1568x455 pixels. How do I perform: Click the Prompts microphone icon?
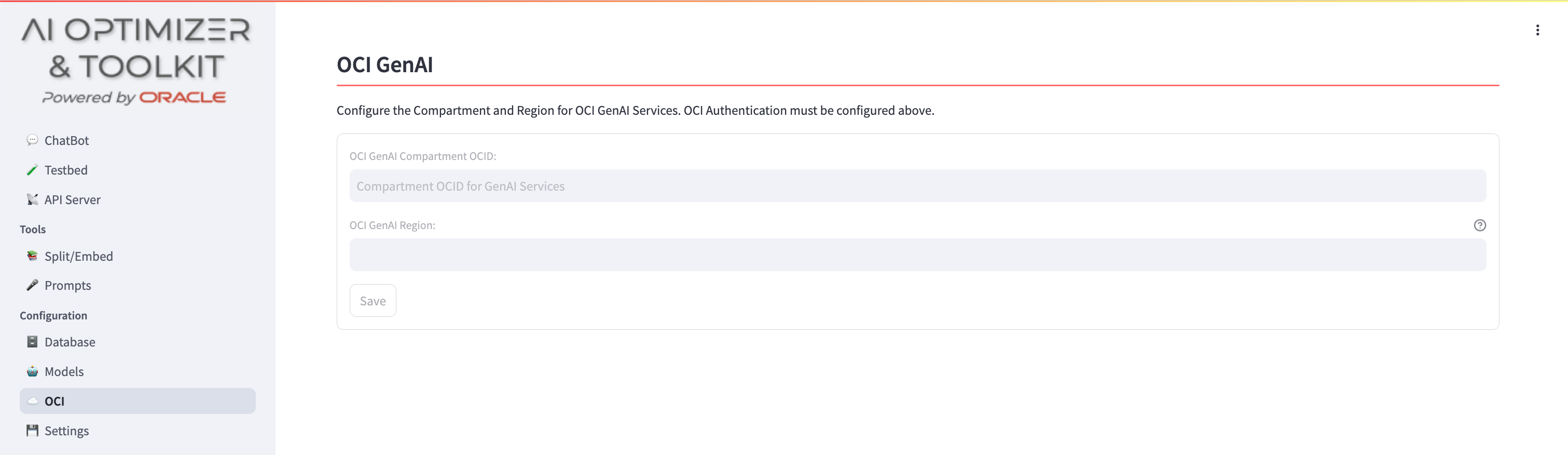tap(32, 285)
